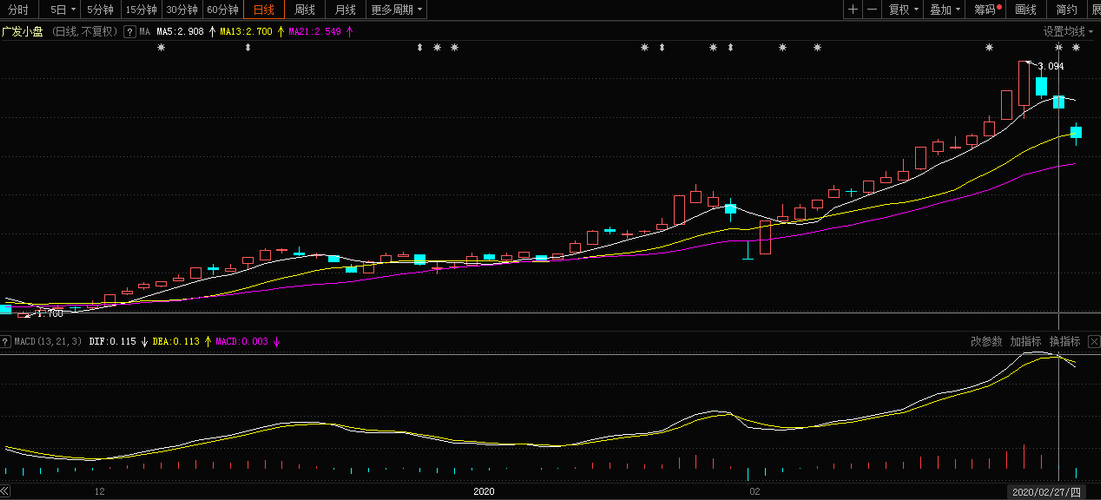Click the 2020 year label on the time axis

(484, 492)
